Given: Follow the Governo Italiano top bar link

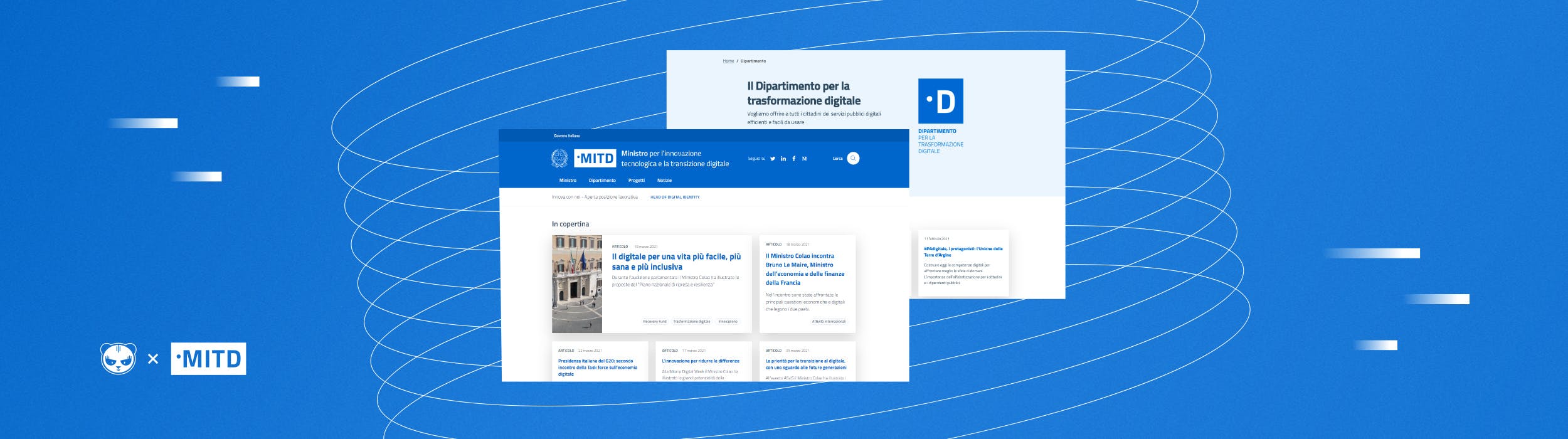Looking at the screenshot, I should [567, 136].
